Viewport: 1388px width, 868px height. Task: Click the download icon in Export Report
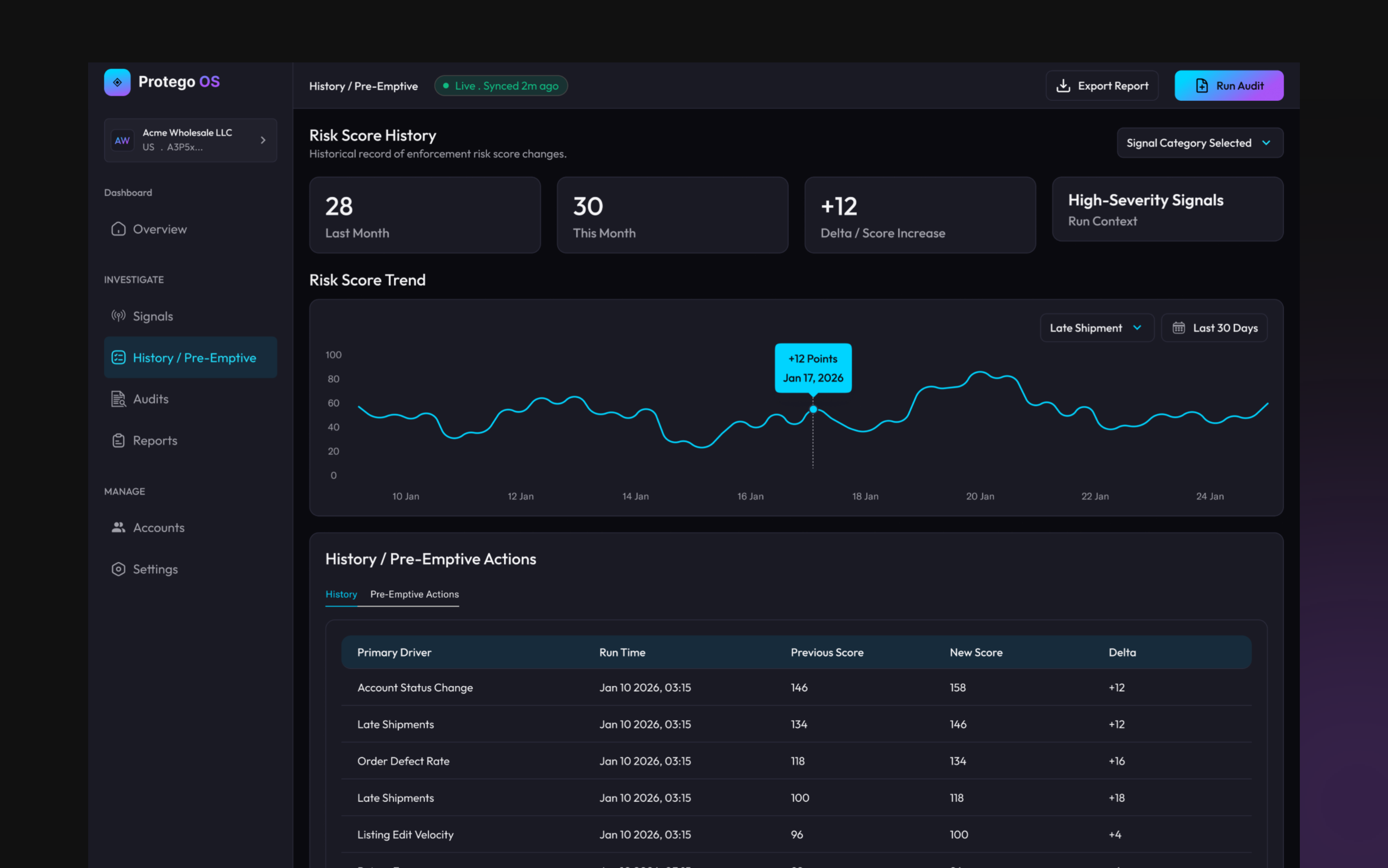tap(1063, 85)
